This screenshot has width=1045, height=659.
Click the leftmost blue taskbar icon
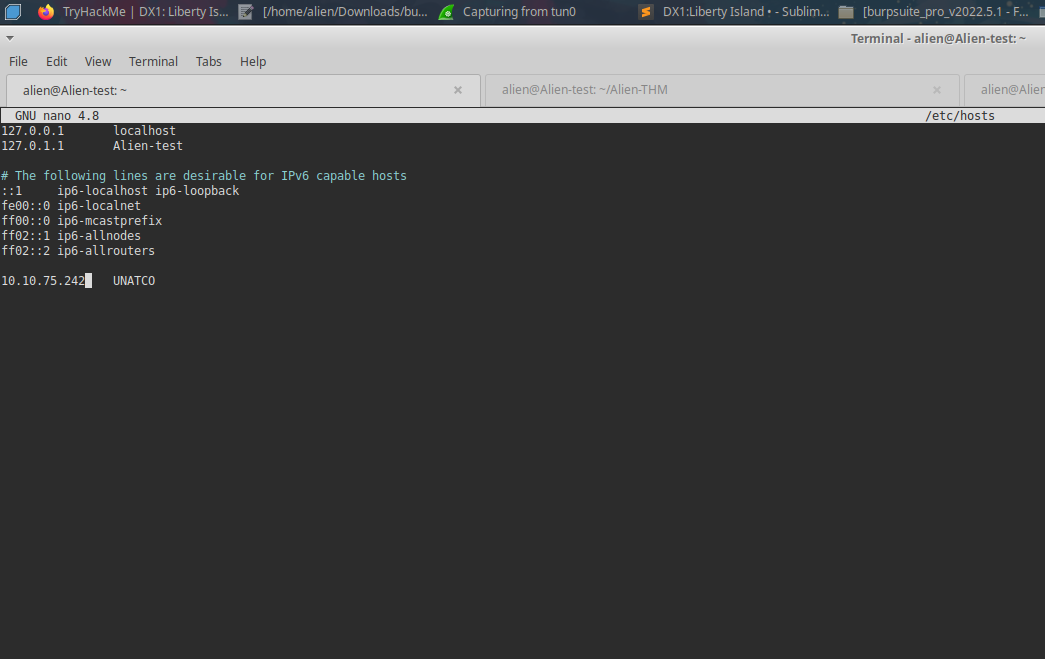pos(12,12)
